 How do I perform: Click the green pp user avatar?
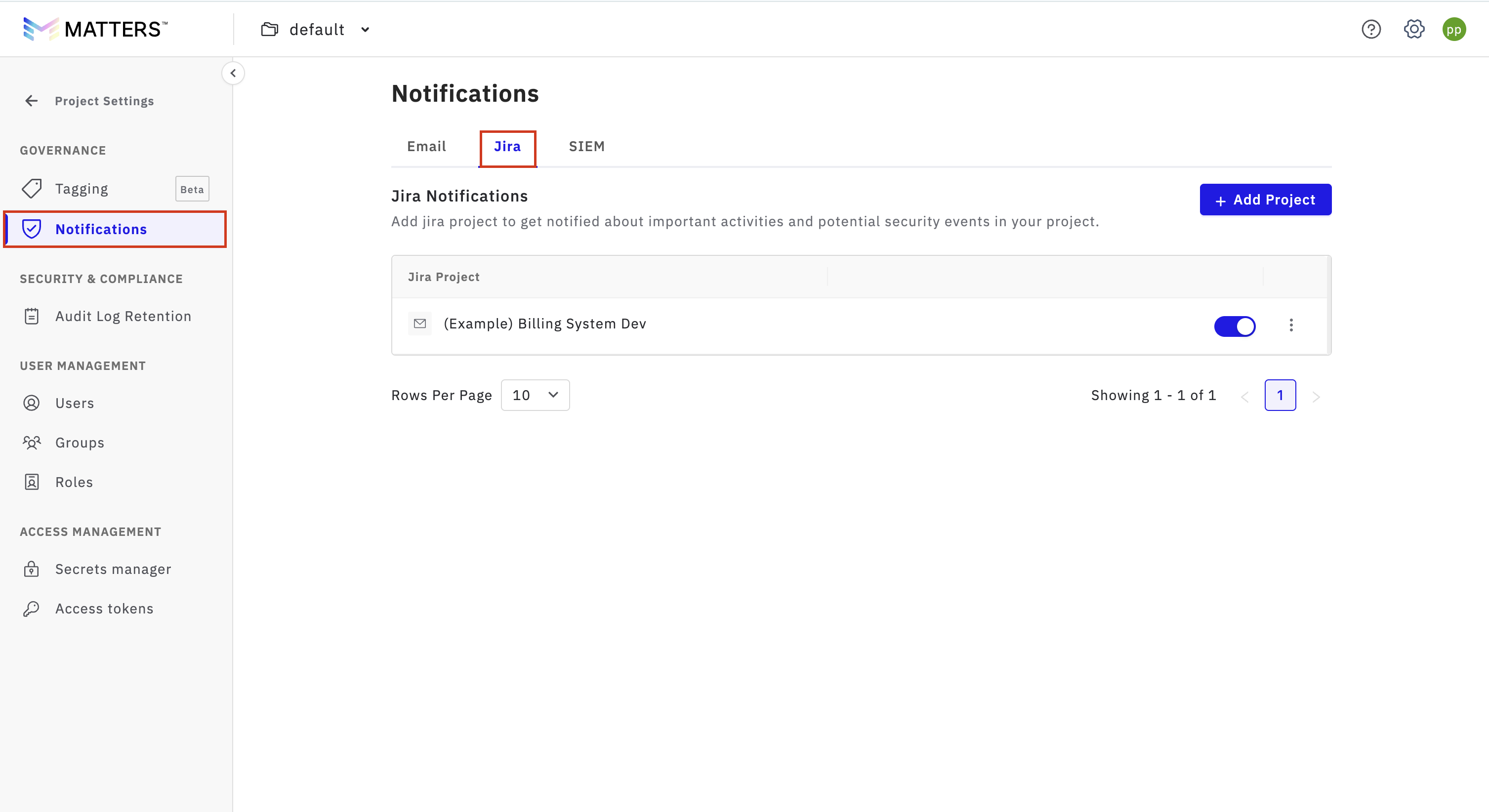[x=1453, y=29]
